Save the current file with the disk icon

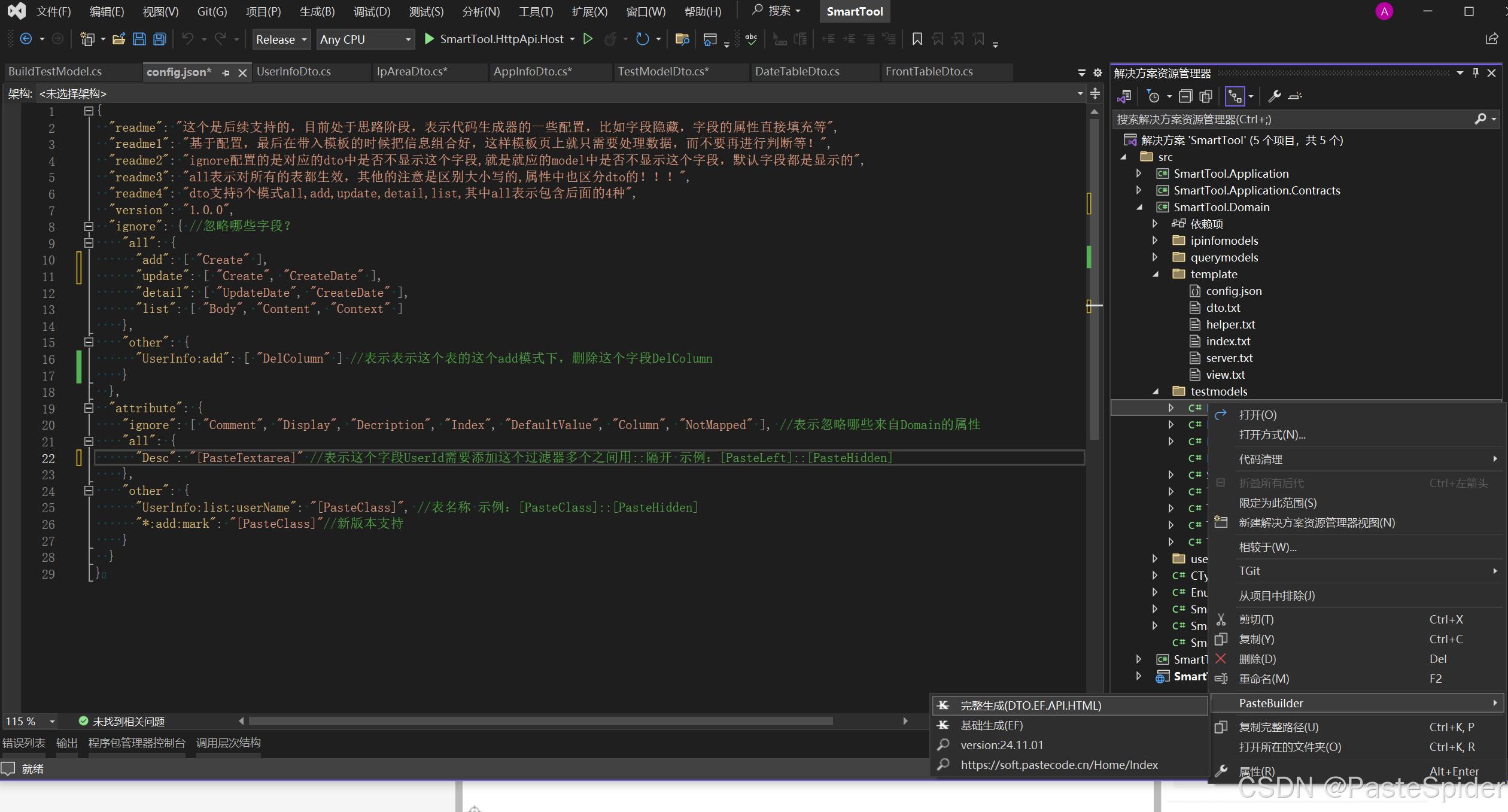coord(139,39)
